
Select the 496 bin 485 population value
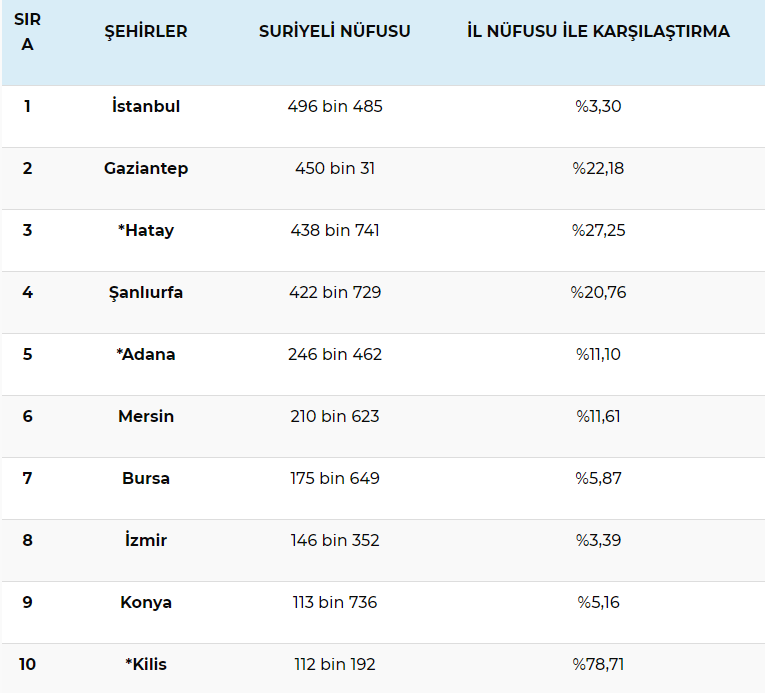[335, 106]
